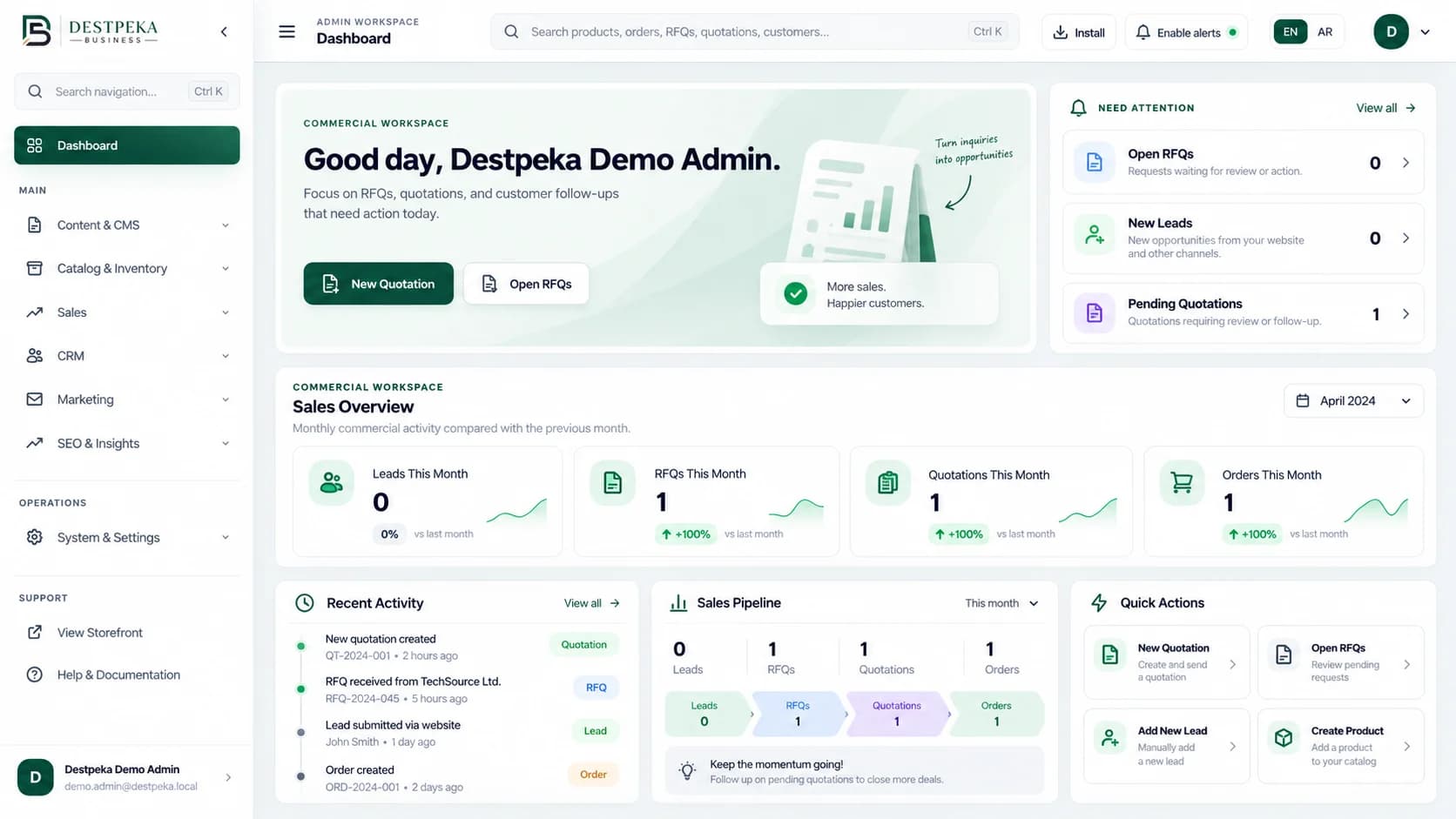Click the bell icon in Need Attention
The image size is (1456, 819).
[x=1078, y=108]
